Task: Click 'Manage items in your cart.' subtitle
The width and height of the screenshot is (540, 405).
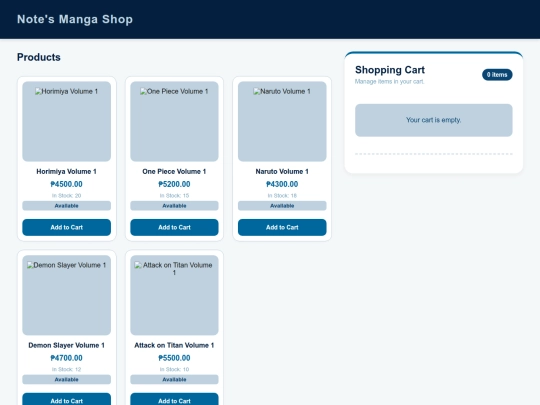Action: [390, 82]
